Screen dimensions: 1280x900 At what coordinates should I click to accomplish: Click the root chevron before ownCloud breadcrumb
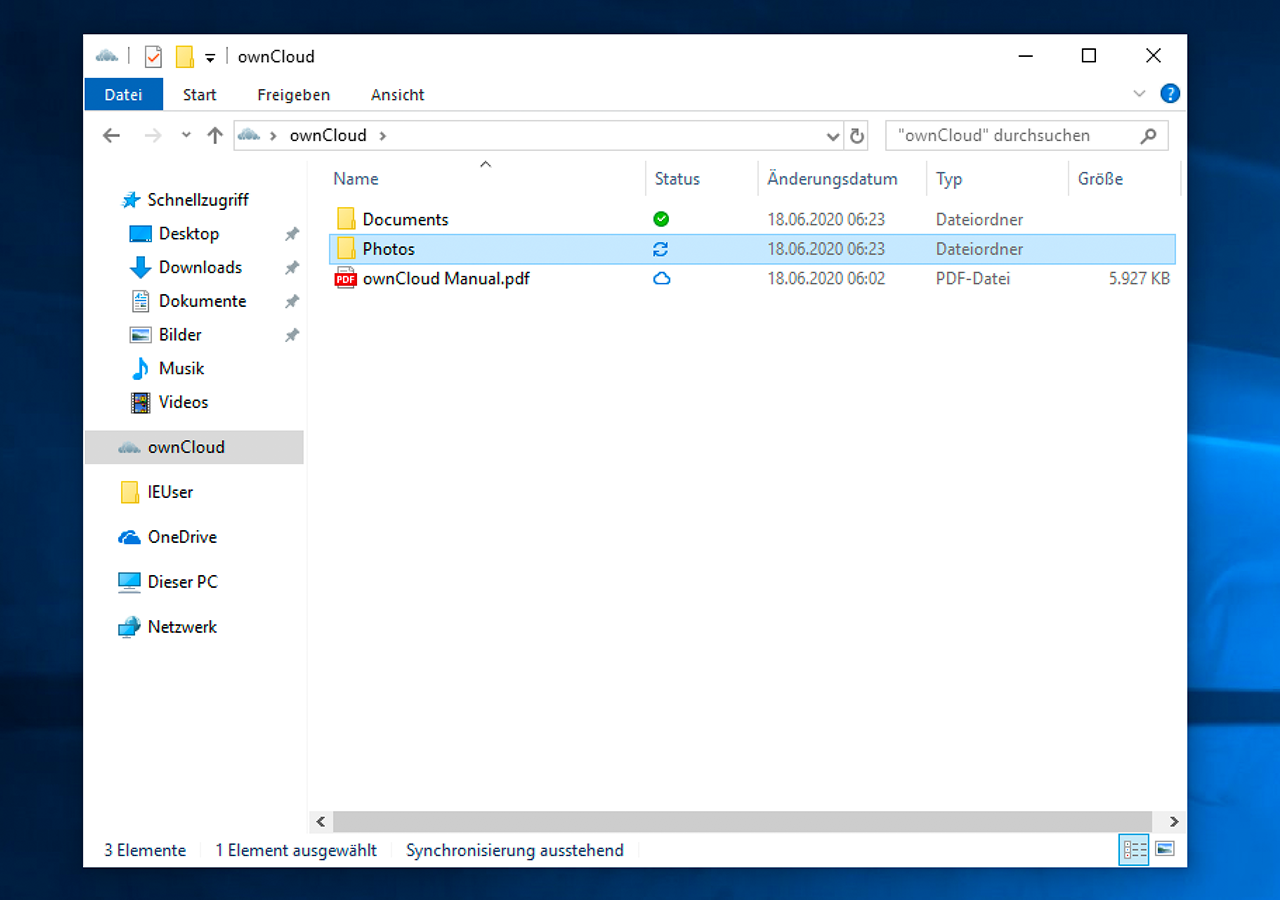[273, 135]
